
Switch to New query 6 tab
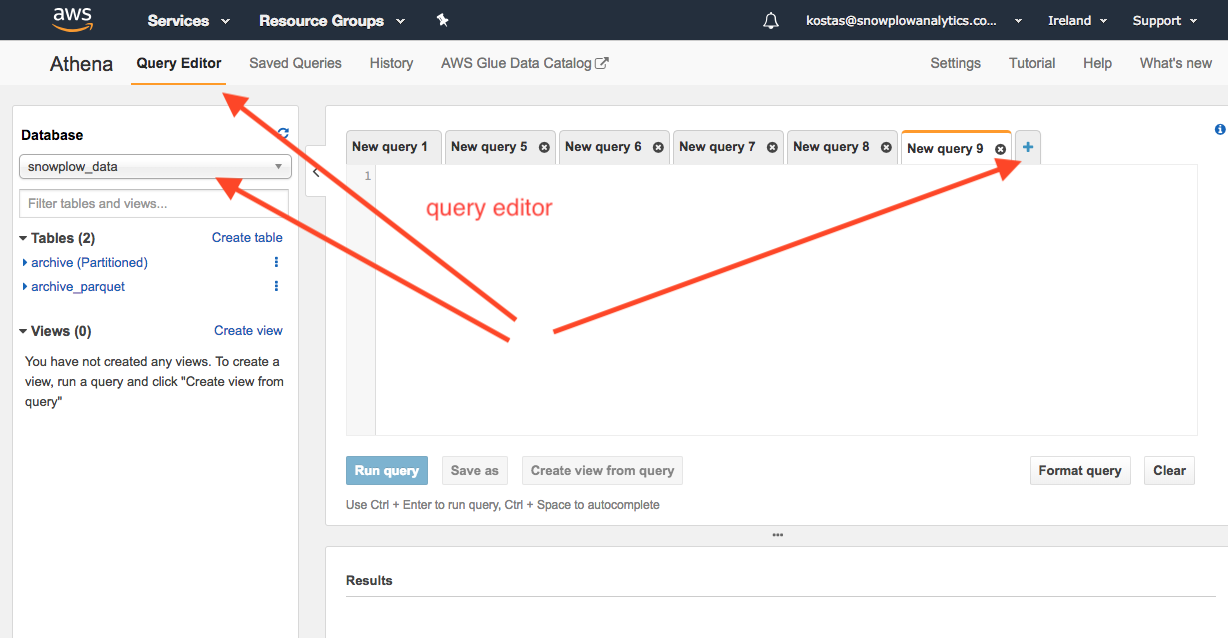(x=603, y=147)
